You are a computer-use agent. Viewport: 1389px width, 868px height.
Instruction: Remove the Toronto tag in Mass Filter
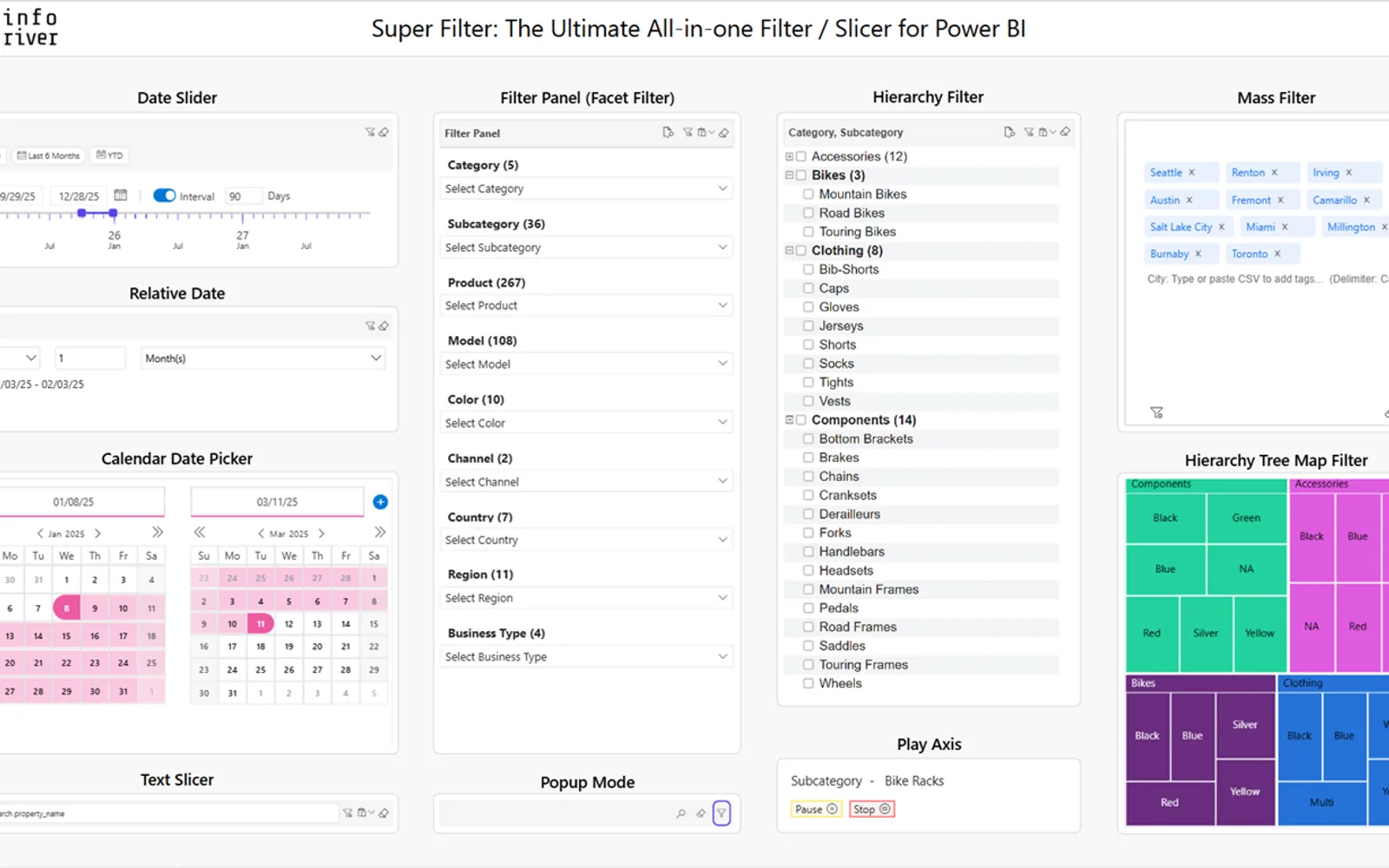1277,254
